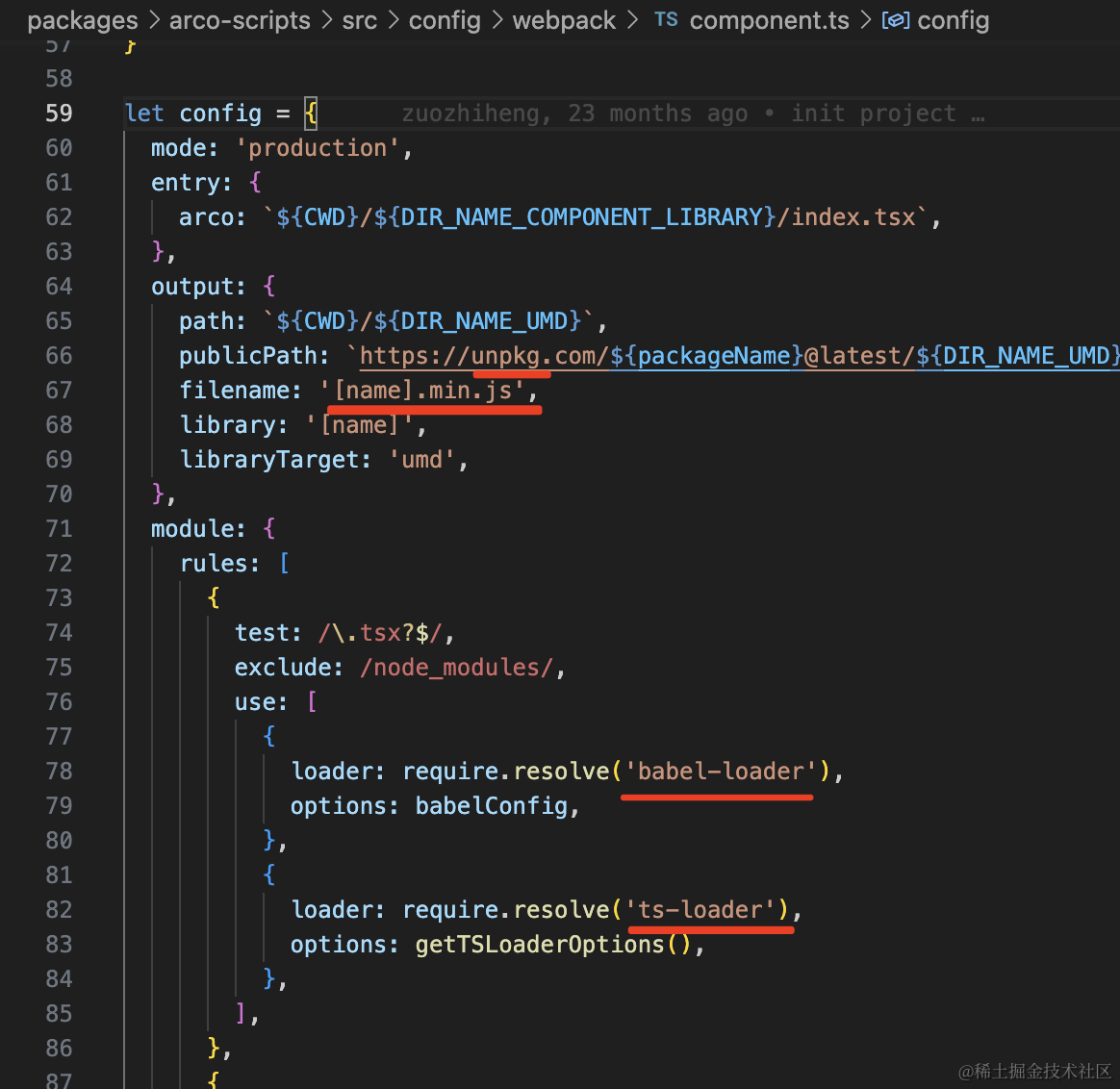Click the chevron after 'webpack' breadcrumb
The height and width of the screenshot is (1089, 1120).
(x=632, y=20)
